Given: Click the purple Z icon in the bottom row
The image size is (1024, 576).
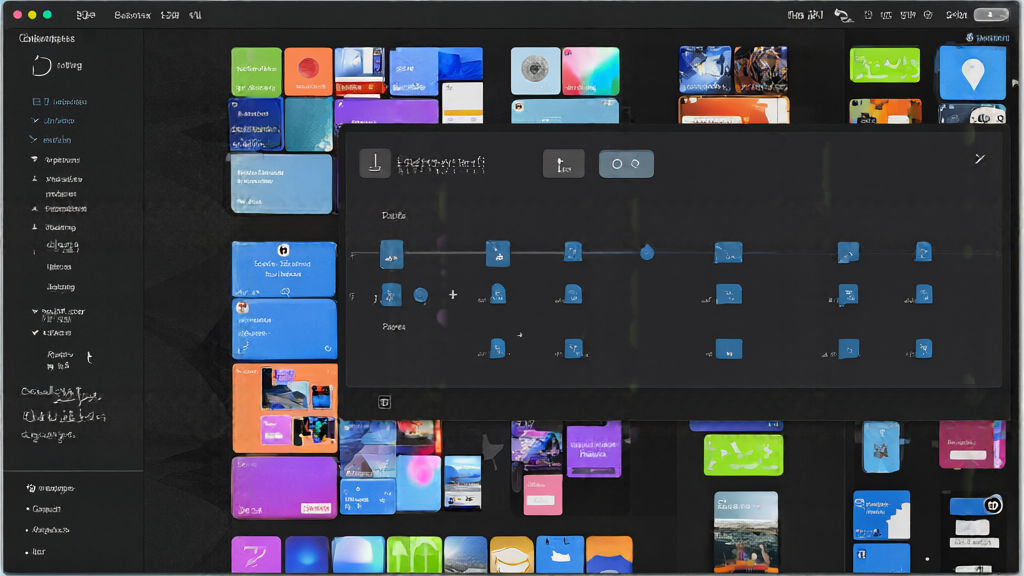Looking at the screenshot, I should point(256,555).
